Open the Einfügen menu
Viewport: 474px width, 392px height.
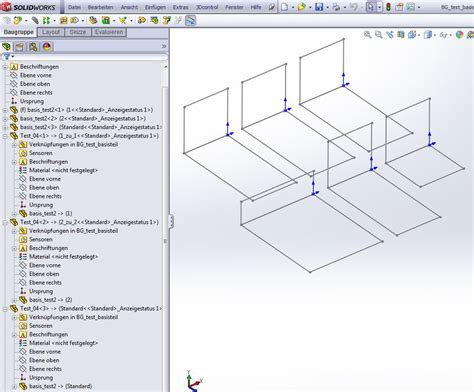(155, 7)
